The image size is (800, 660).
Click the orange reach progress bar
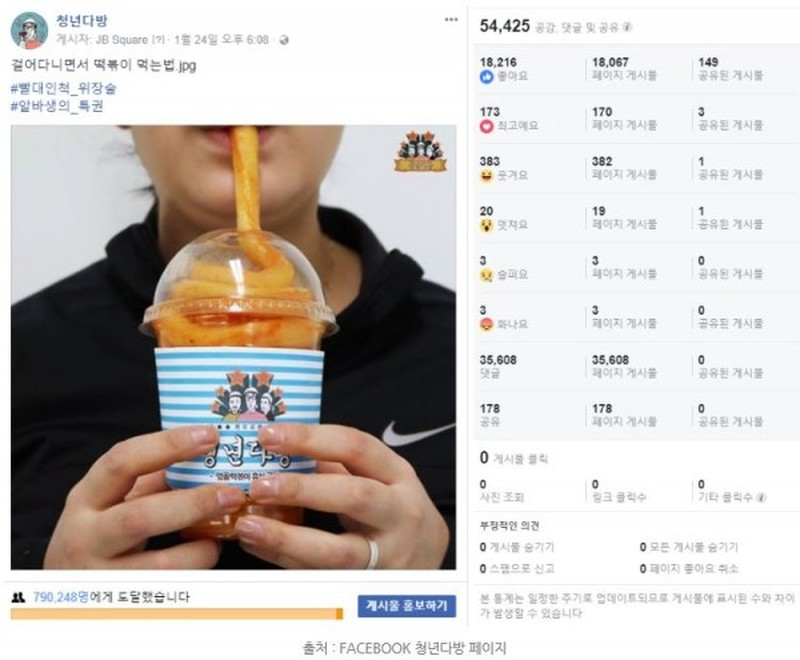(x=177, y=614)
